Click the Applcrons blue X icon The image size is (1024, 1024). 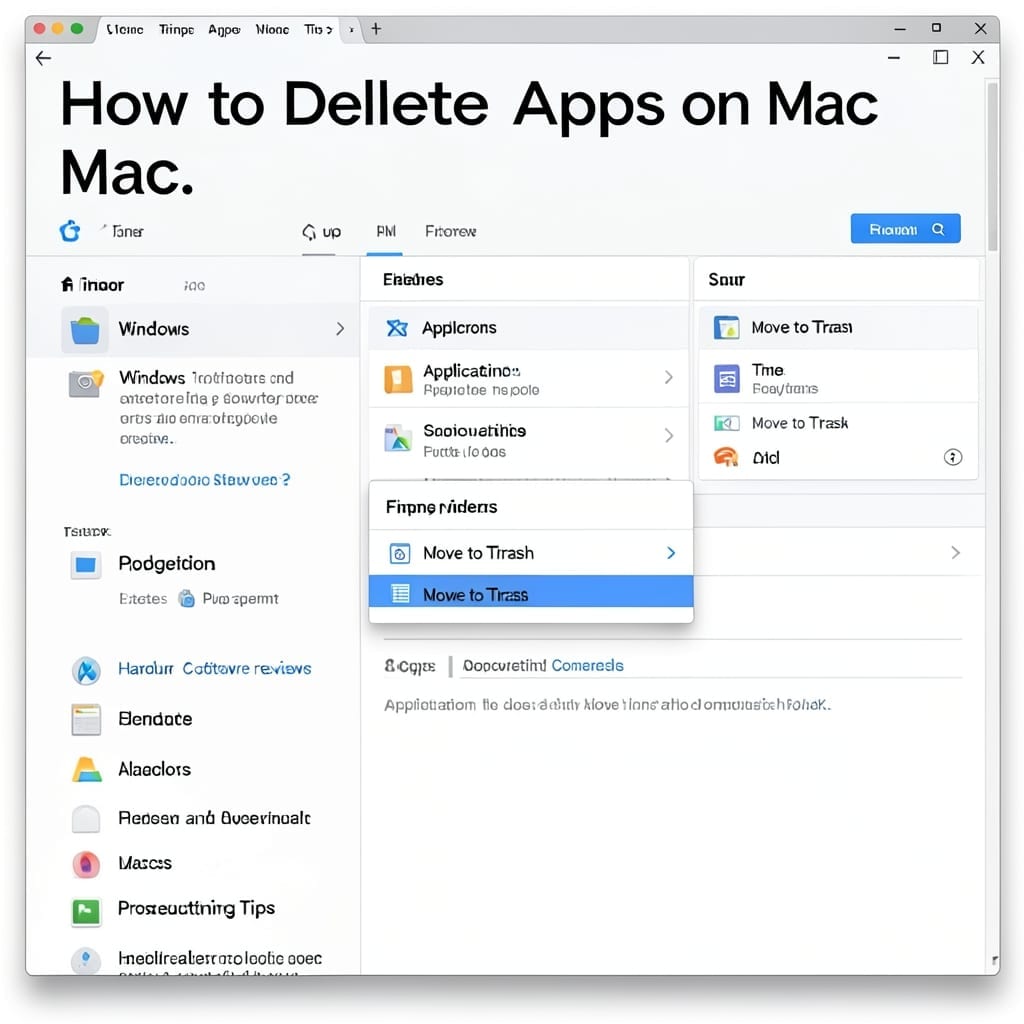point(397,328)
